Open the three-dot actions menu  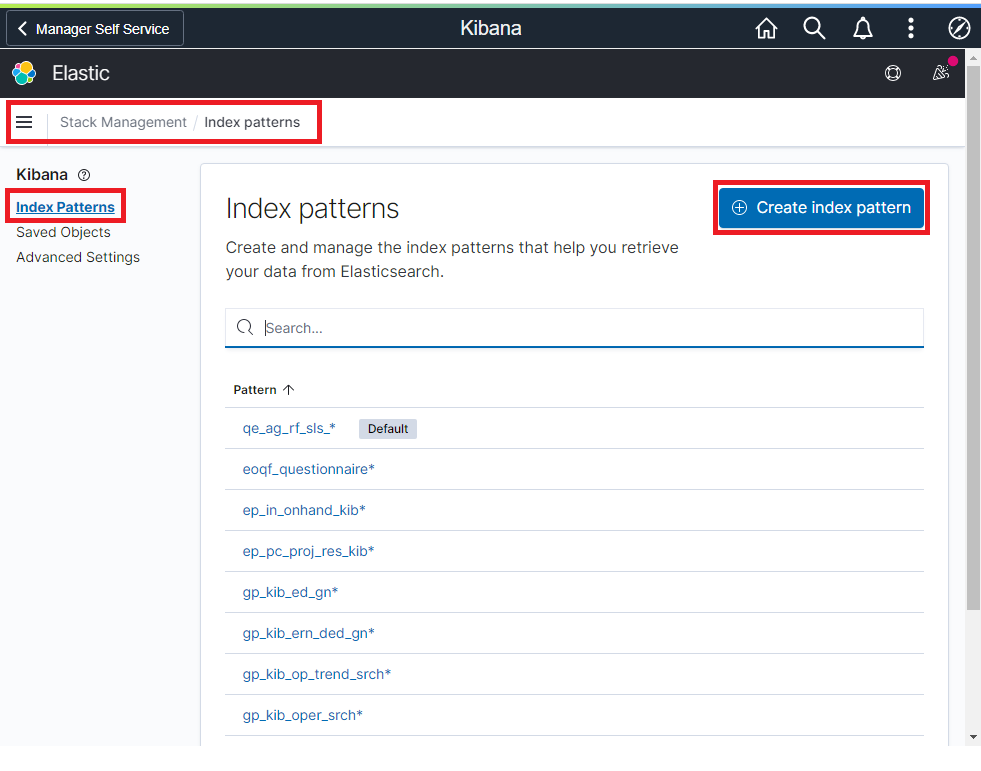coord(910,29)
